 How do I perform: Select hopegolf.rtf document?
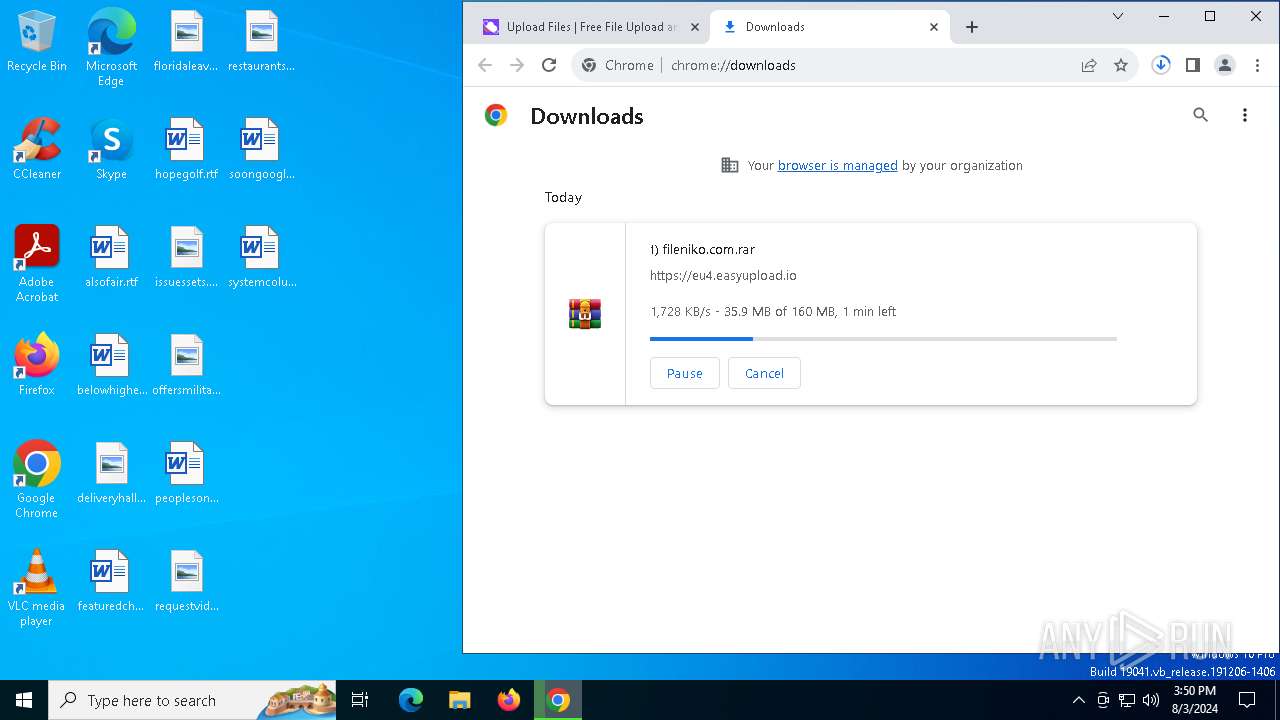[186, 149]
